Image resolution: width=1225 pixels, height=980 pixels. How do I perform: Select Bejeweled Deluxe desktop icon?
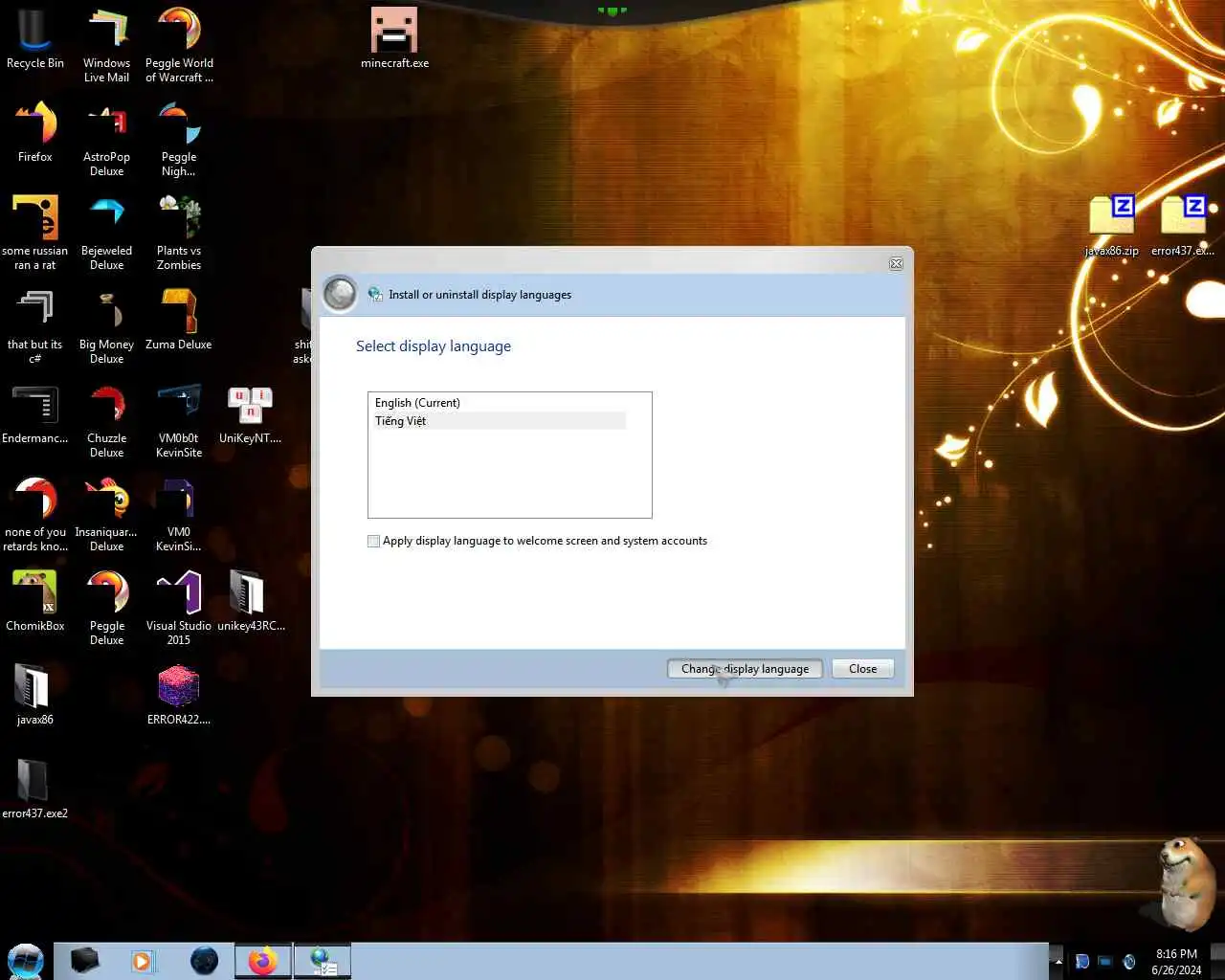click(x=106, y=234)
